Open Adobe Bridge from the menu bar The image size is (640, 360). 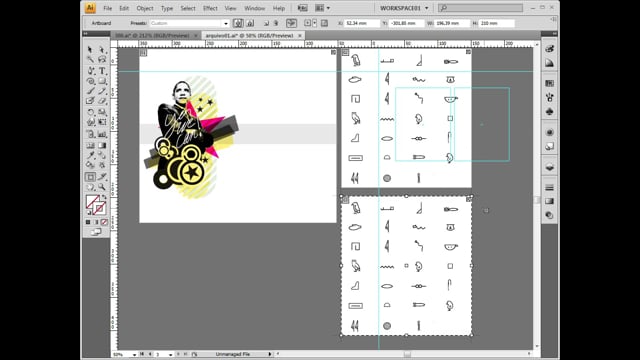tap(302, 8)
